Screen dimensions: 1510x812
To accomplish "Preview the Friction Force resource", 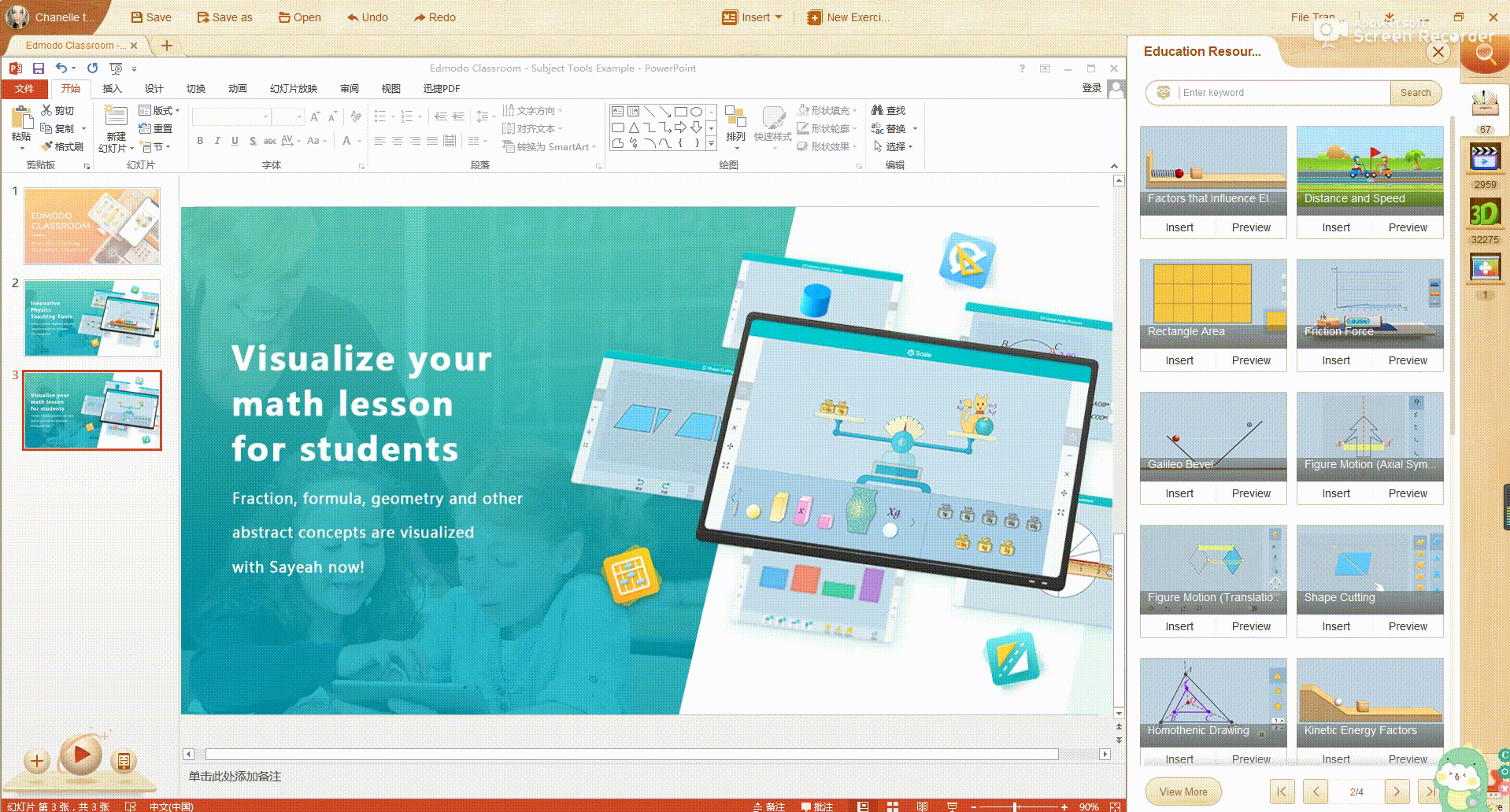I will point(1408,360).
